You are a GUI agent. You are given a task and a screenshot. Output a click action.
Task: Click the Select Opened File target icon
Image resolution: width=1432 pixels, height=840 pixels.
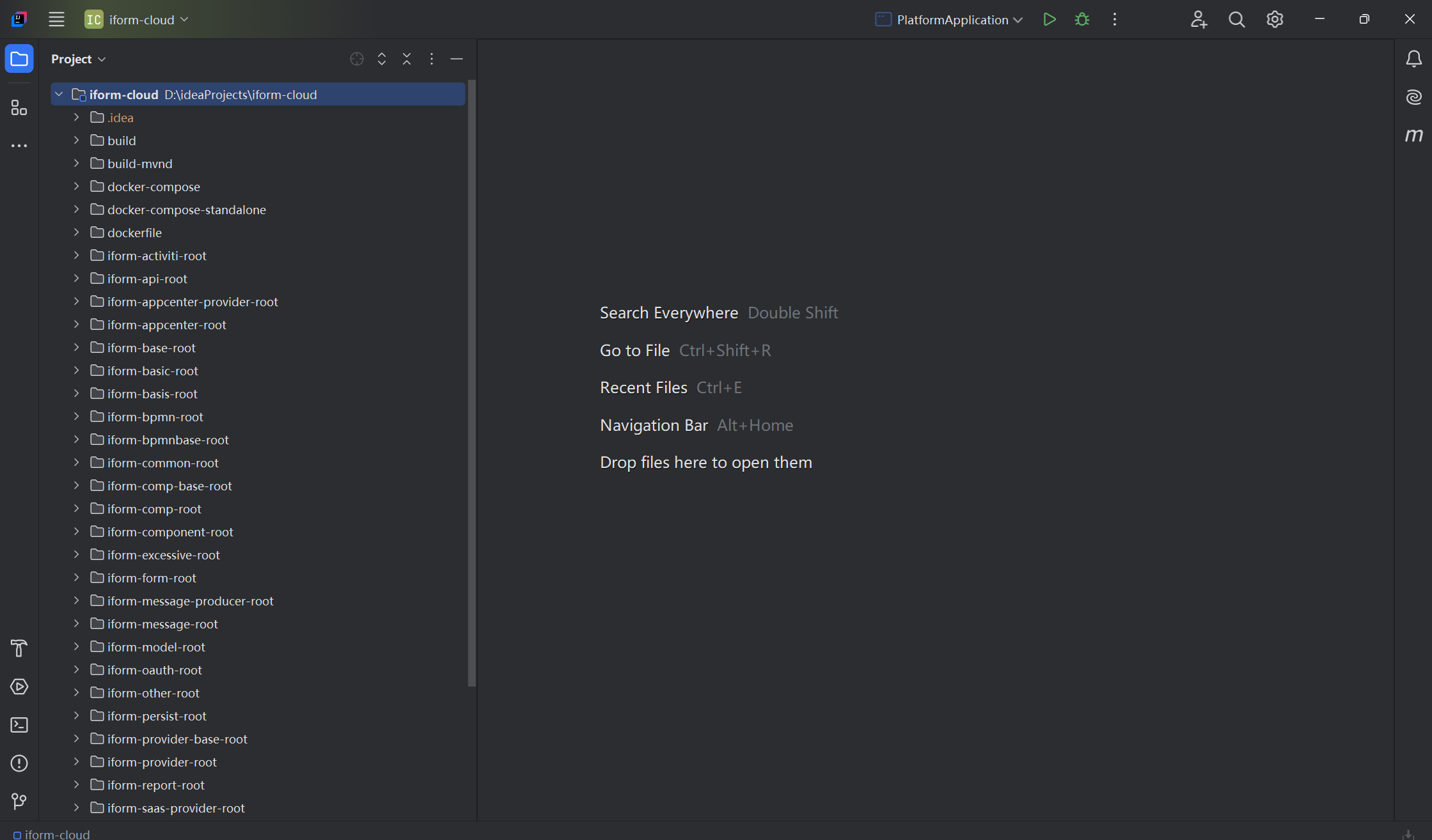pos(357,59)
